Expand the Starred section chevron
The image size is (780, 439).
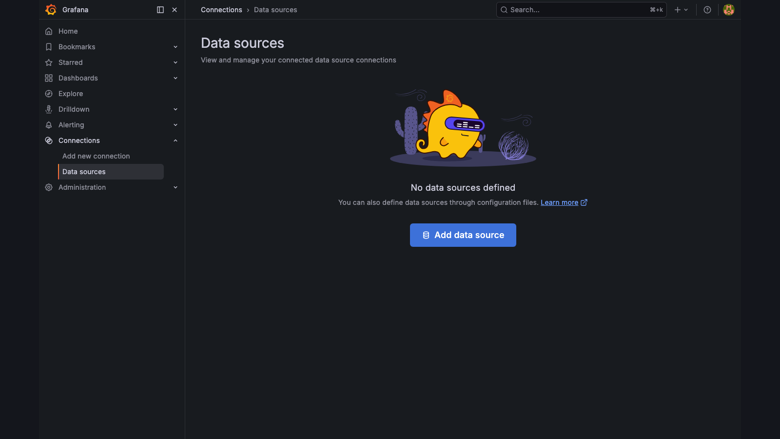tap(176, 62)
